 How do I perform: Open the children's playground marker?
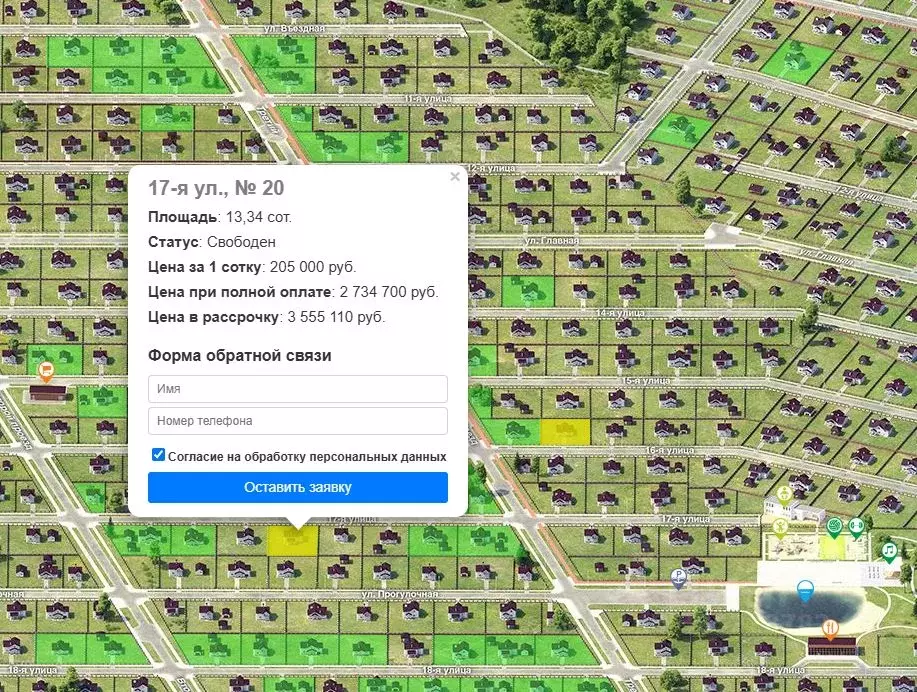tap(780, 527)
